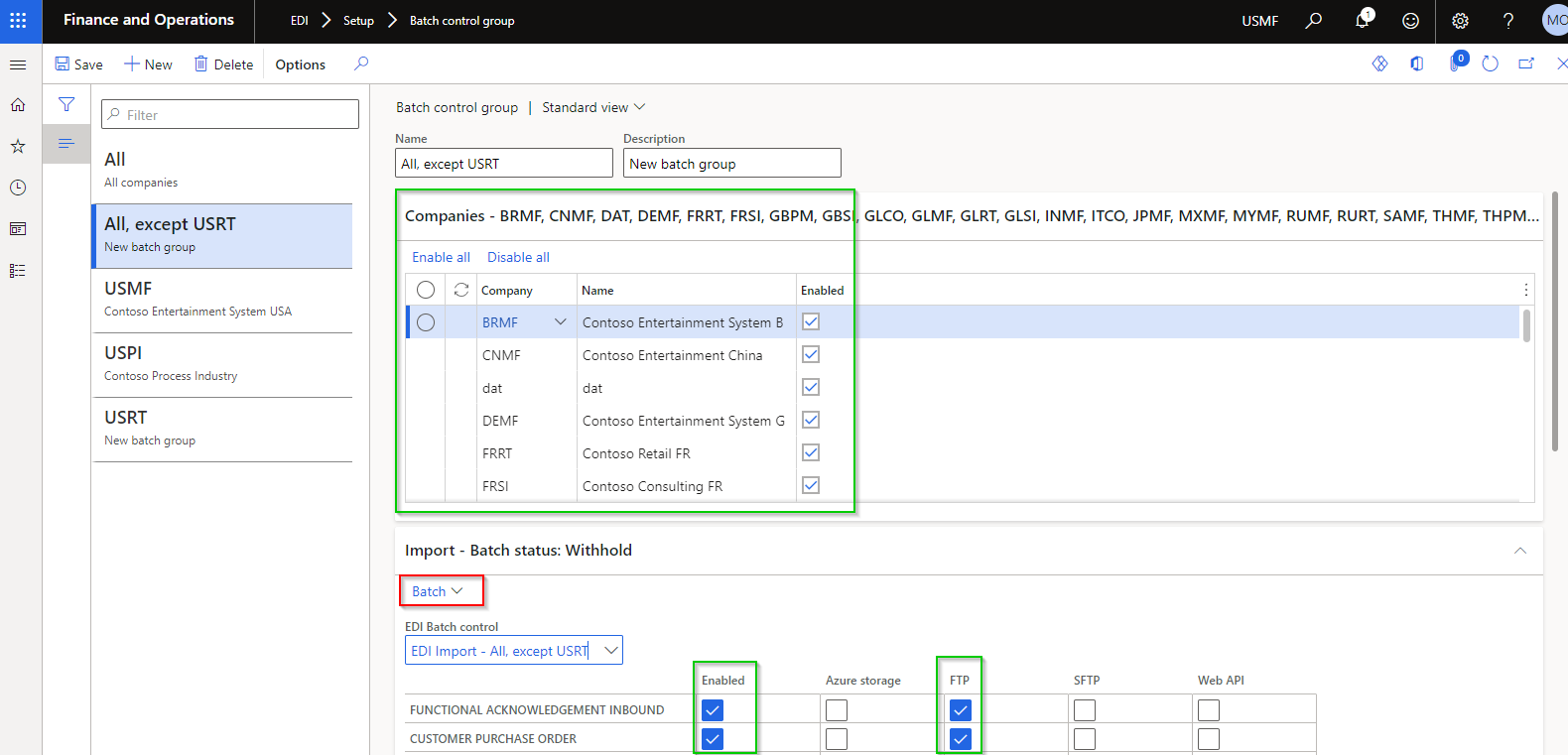The image size is (1568, 755).
Task: Toggle the navigation hamburger menu
Action: pyautogui.click(x=18, y=64)
